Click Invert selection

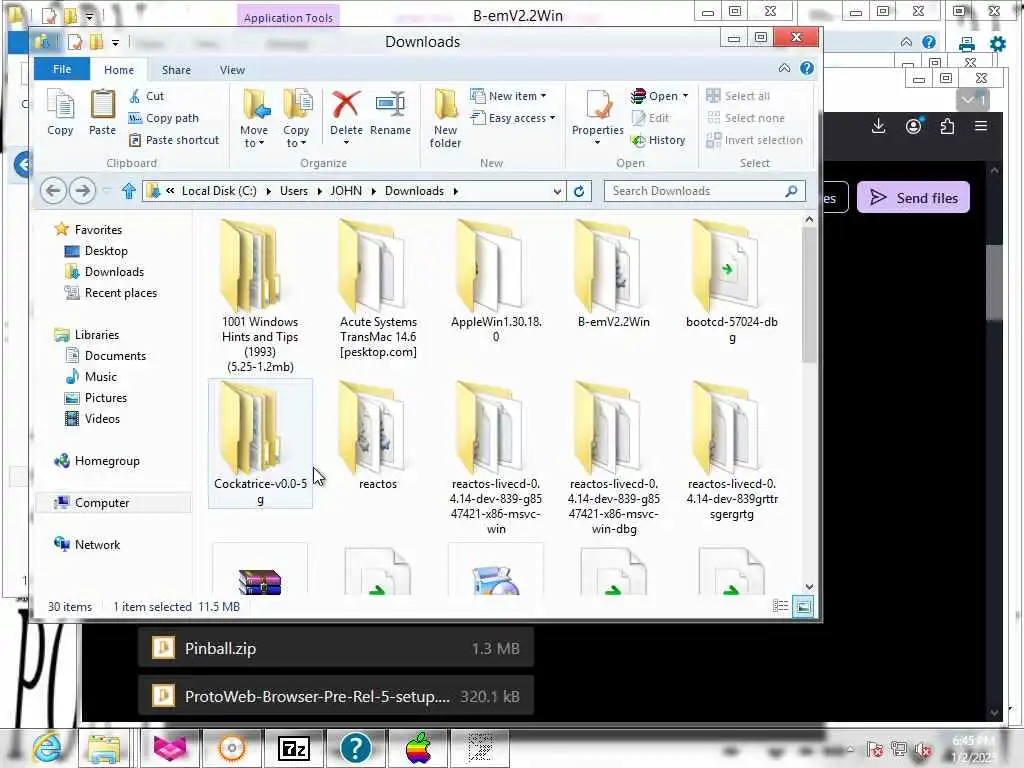tap(754, 140)
